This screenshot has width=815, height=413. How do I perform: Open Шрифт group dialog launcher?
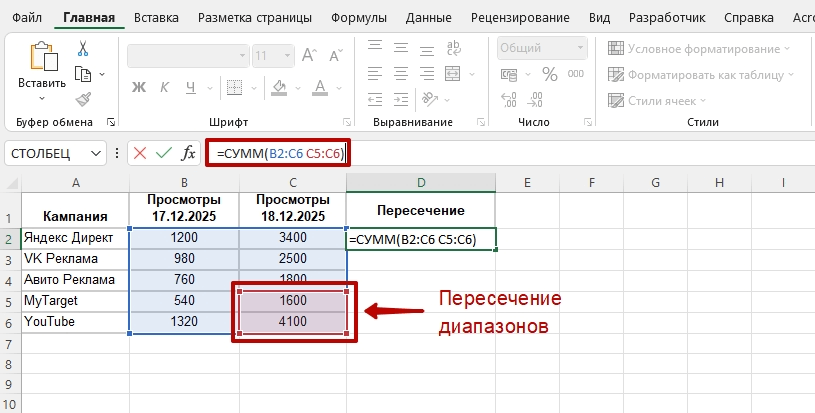click(x=347, y=122)
